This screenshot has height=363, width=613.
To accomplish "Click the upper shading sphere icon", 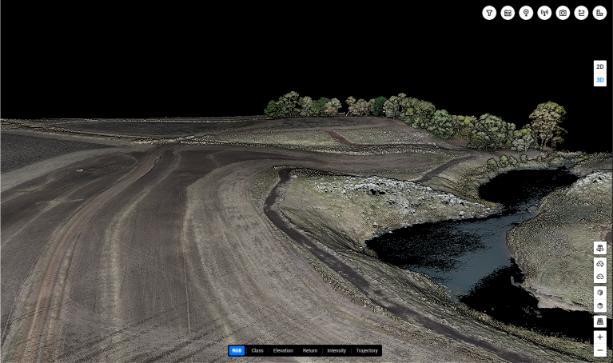I will [600, 292].
